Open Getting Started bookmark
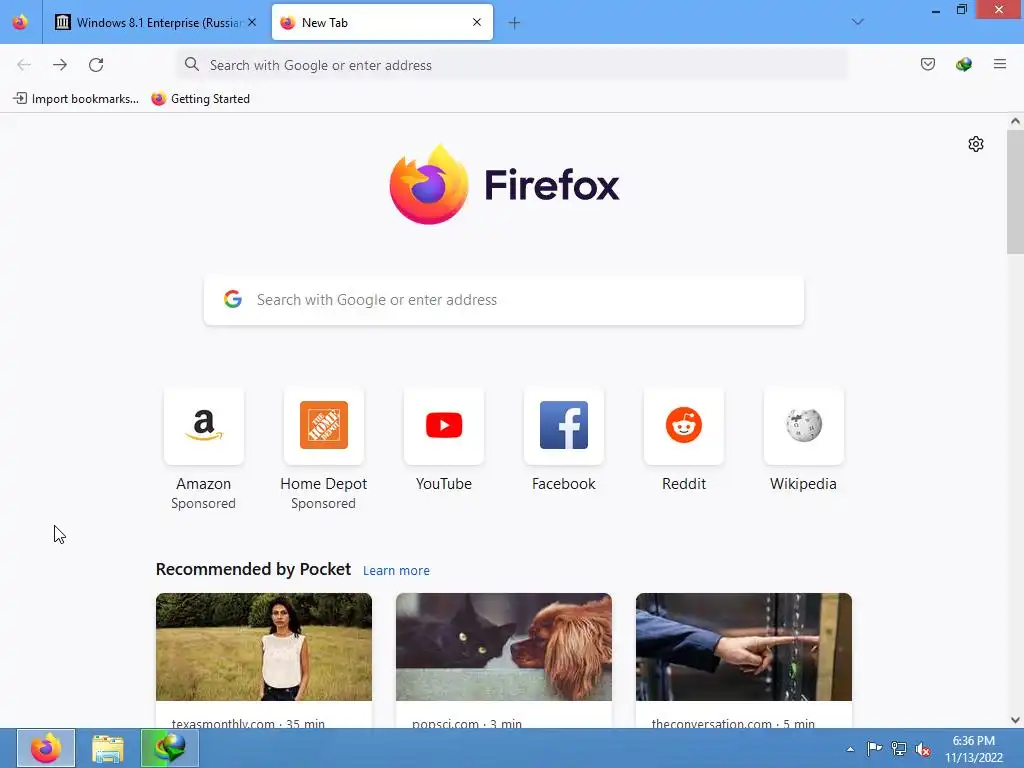This screenshot has height=768, width=1024. click(200, 99)
